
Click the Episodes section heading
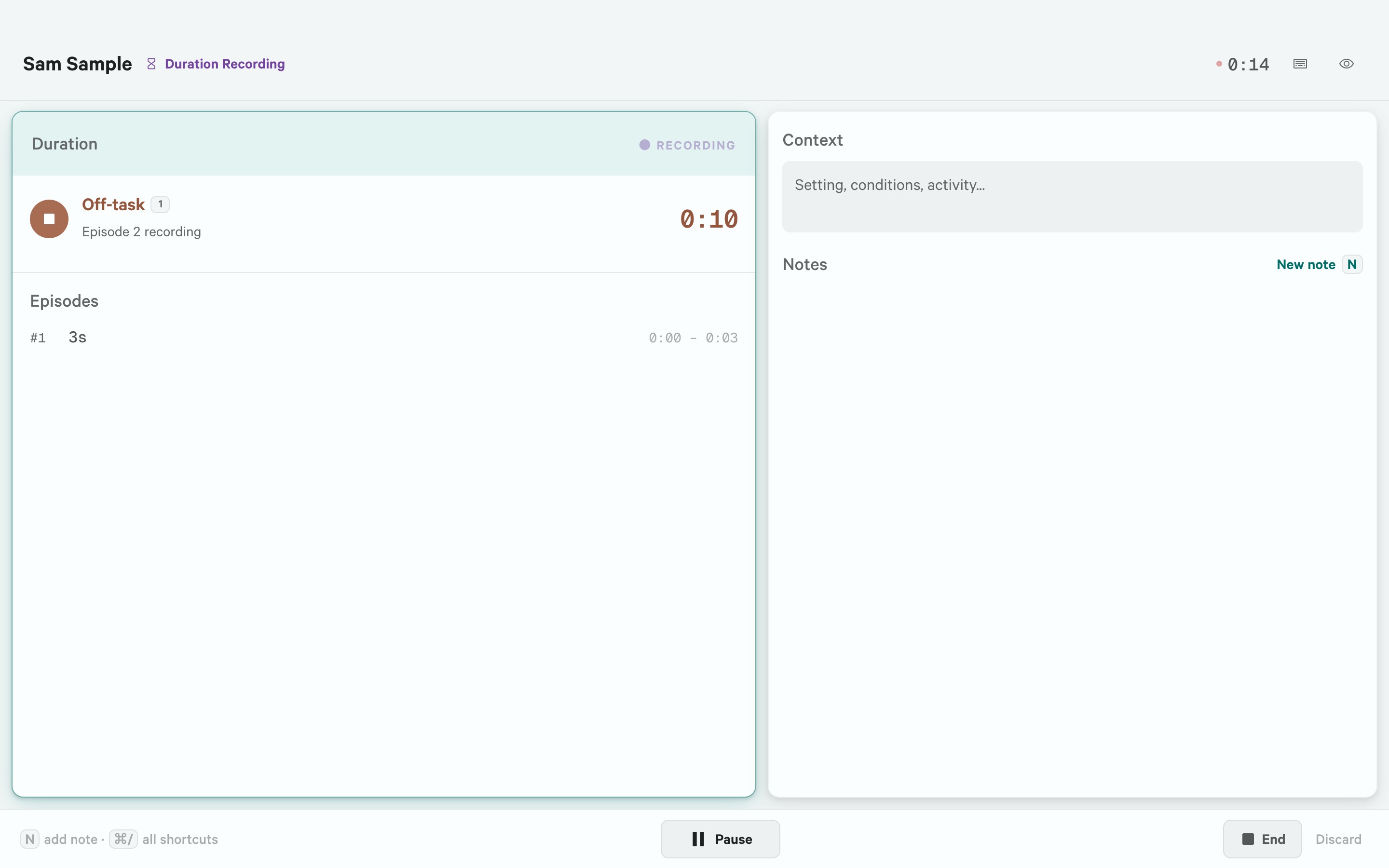64,301
